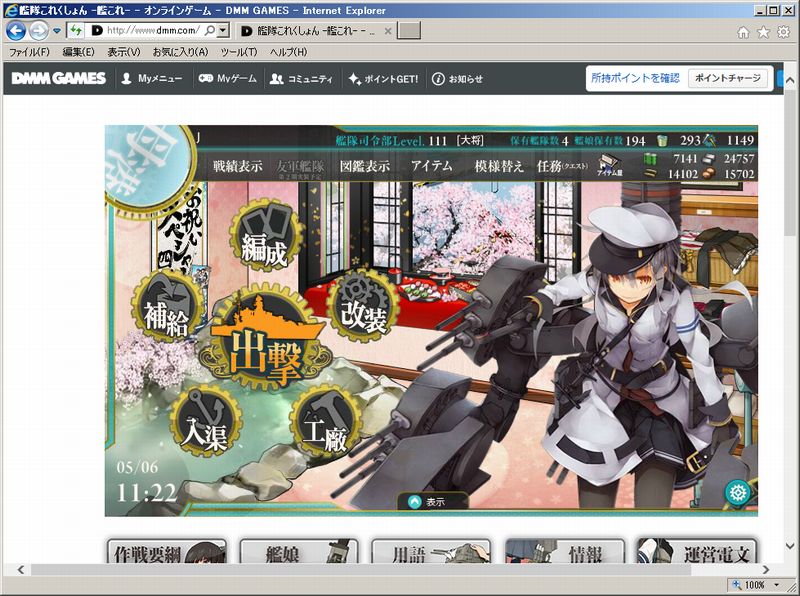Click the 改装 remodel gear icon
Screen dimensions: 800x596
coord(363,305)
